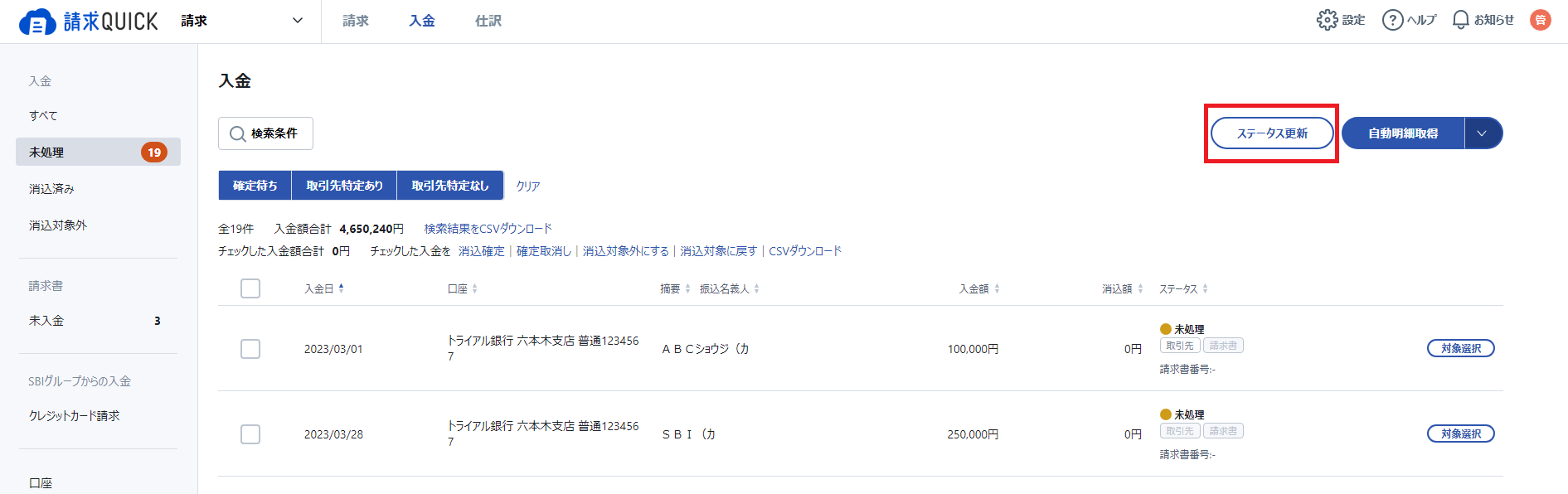
Task: Open the 設定 gear icon
Action: (x=1327, y=20)
